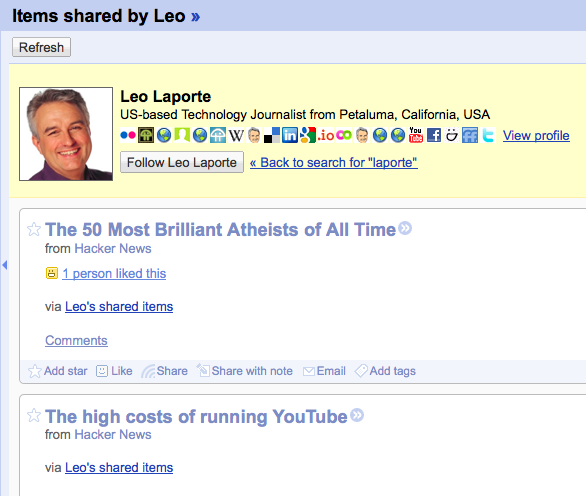Image resolution: width=586 pixels, height=496 pixels.
Task: Click the Share label in the item toolbar
Action: click(172, 371)
